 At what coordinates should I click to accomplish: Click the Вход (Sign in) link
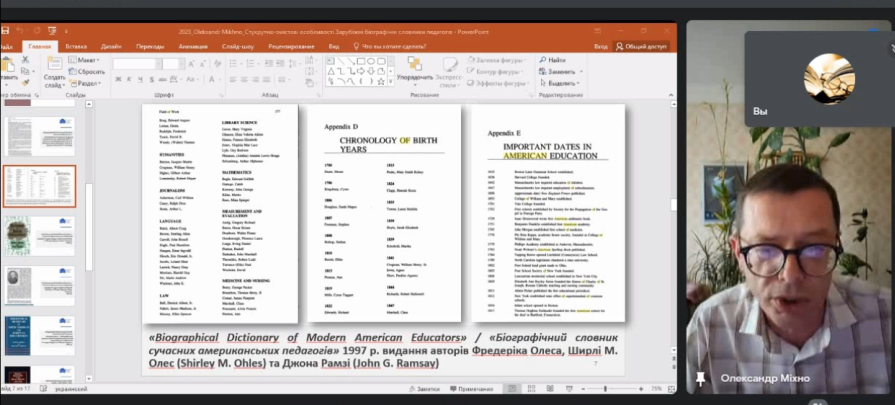(x=601, y=46)
